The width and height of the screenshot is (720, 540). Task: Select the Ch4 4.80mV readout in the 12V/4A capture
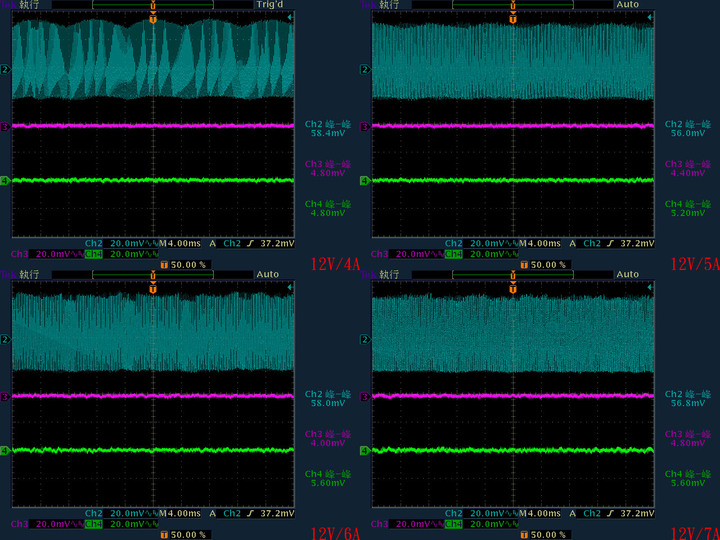pyautogui.click(x=328, y=208)
